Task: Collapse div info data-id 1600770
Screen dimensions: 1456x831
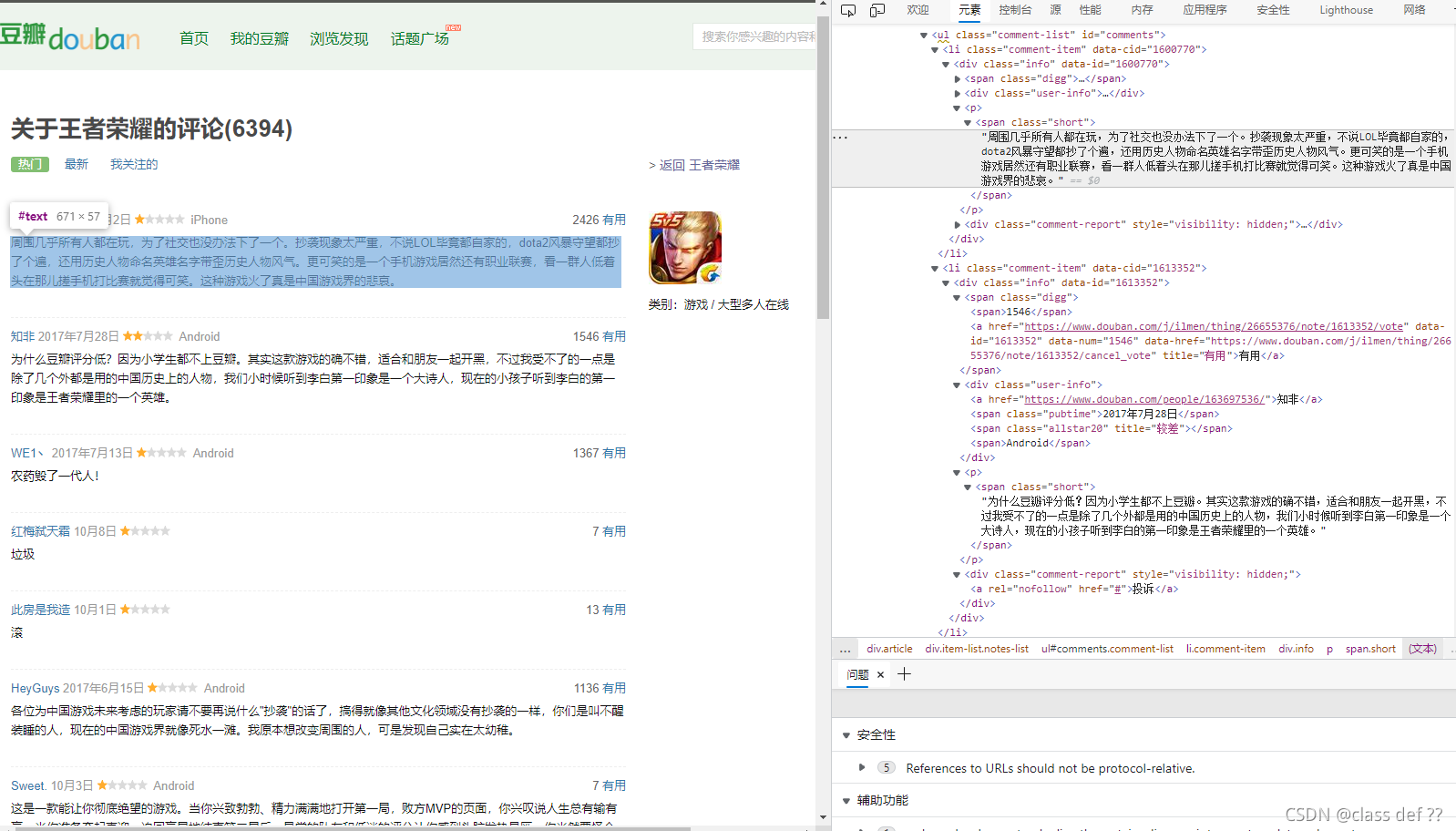Action: pyautogui.click(x=946, y=65)
